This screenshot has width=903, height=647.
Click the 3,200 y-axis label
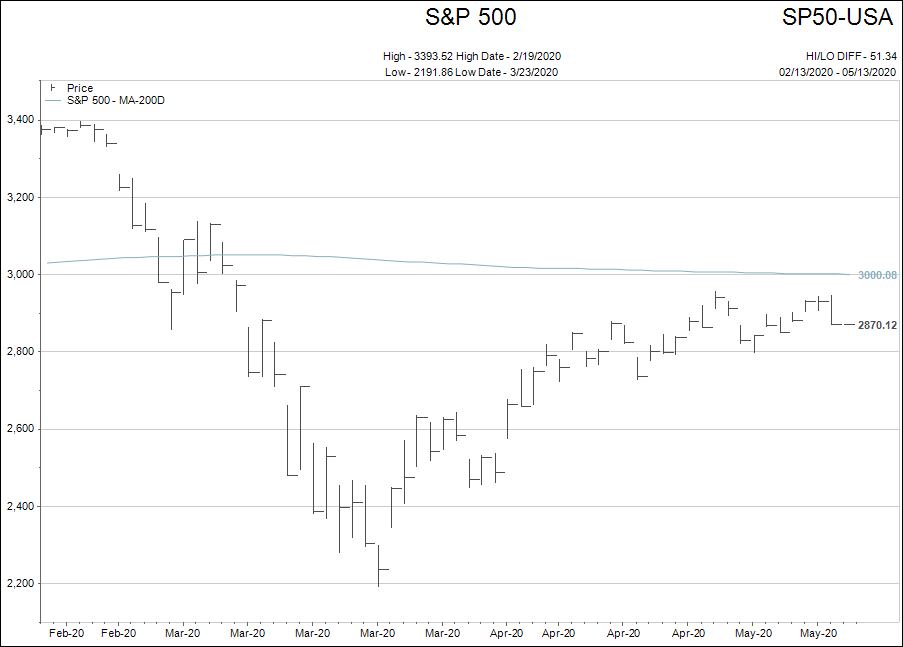21,197
